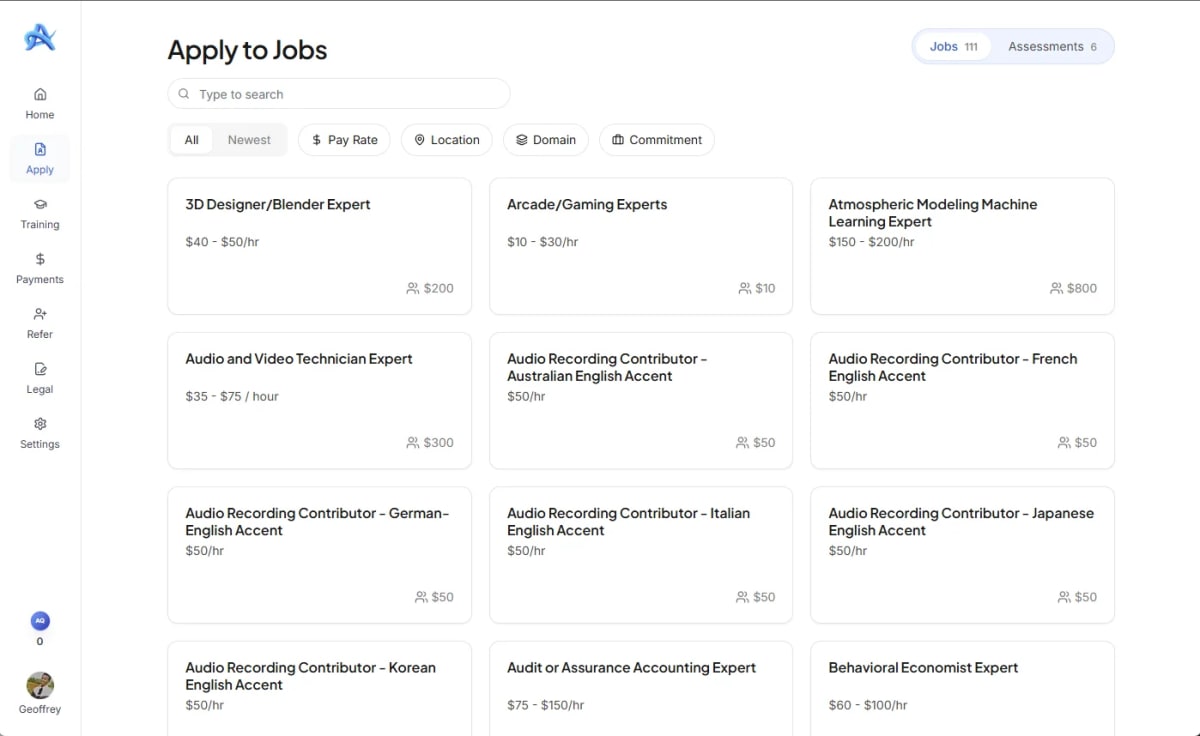Click the $50 referral icon on German-English Accent card
The image size is (1200, 736).
click(x=421, y=597)
